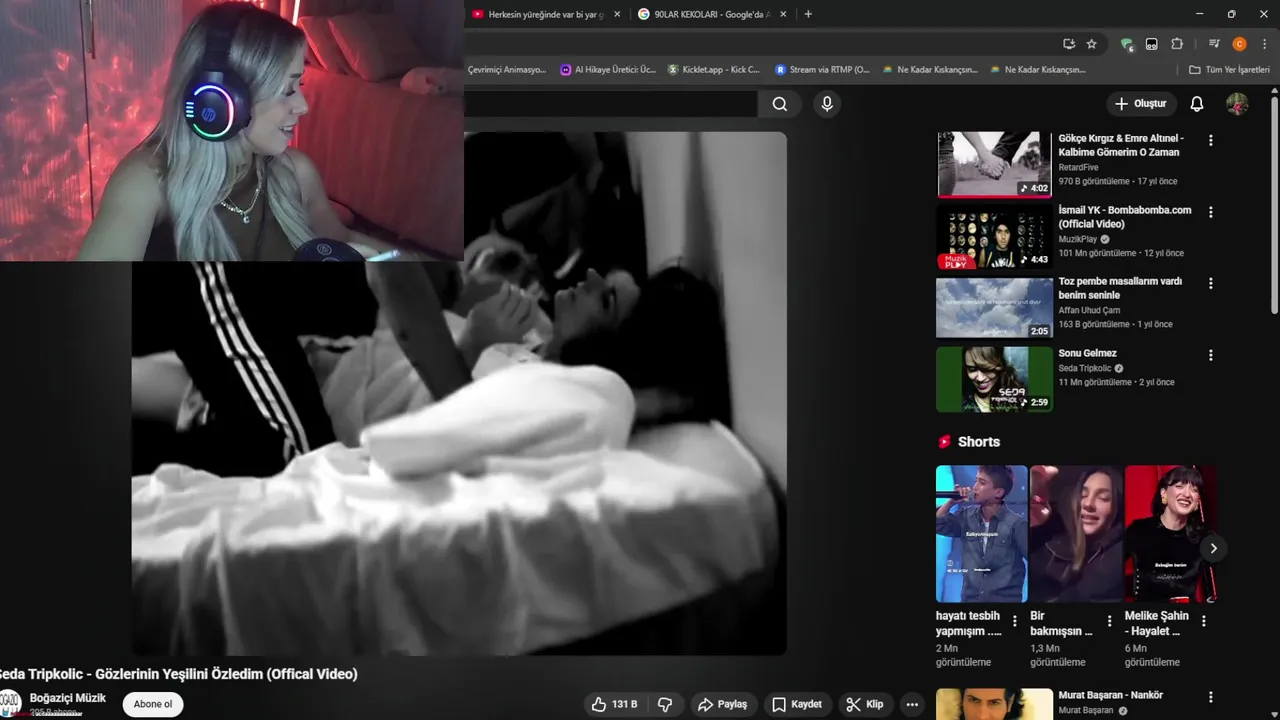This screenshot has width=1280, height=720.
Task: Click the install app icon in address bar
Action: coord(1069,44)
